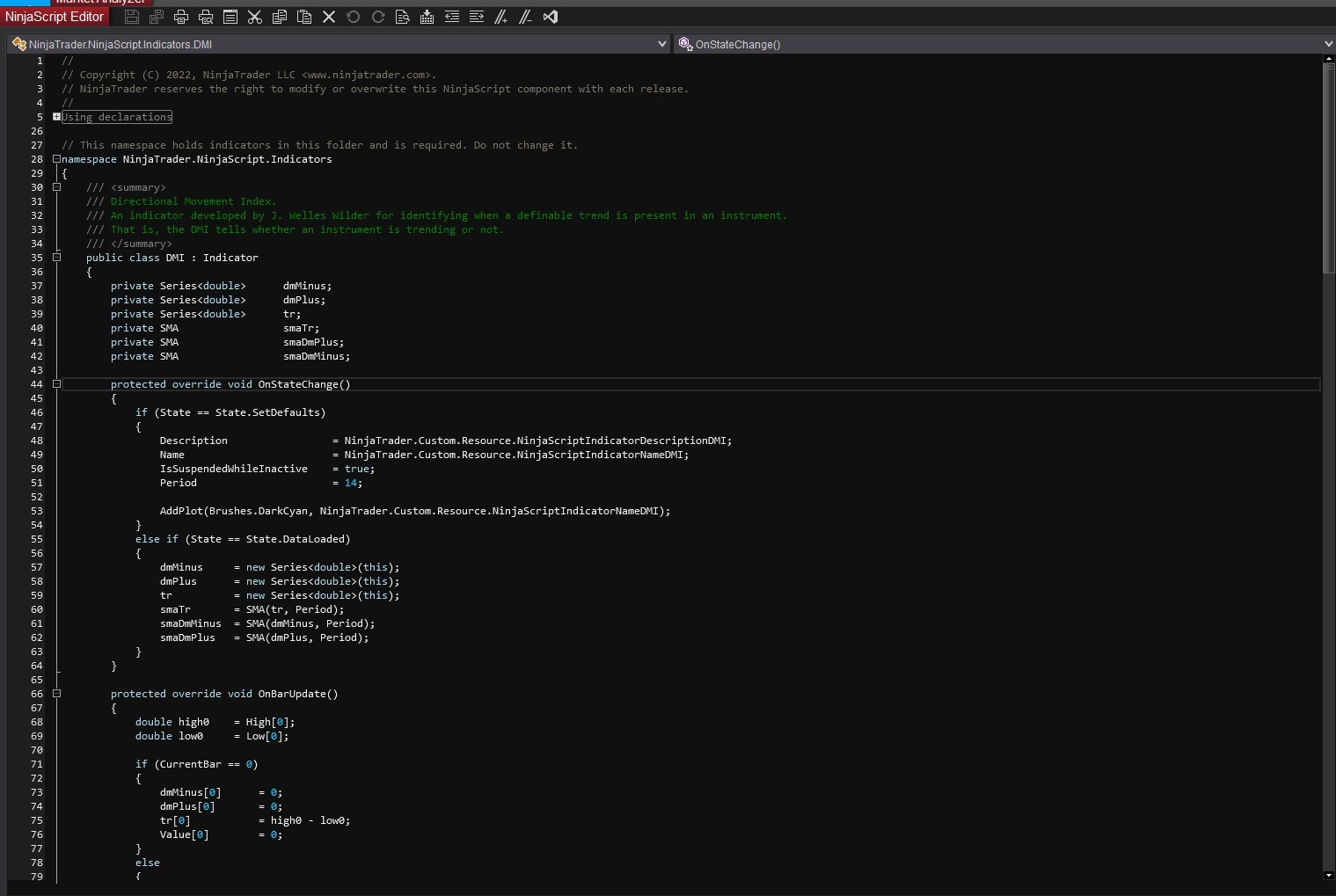Click the vertical scrollbar down arrow
This screenshot has height=896, width=1336.
coord(1328,875)
